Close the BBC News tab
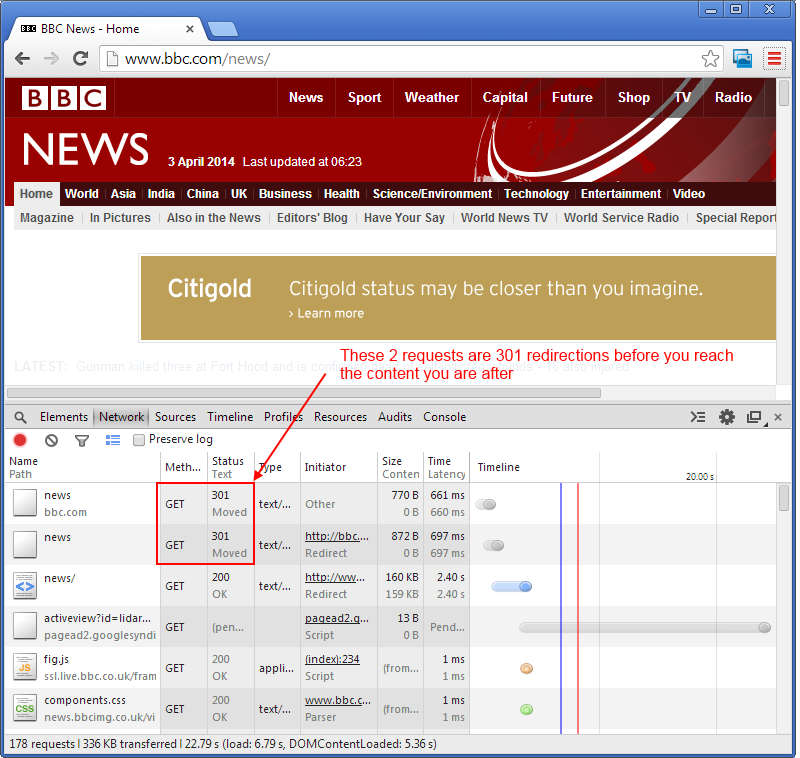The image size is (800, 758). (190, 29)
